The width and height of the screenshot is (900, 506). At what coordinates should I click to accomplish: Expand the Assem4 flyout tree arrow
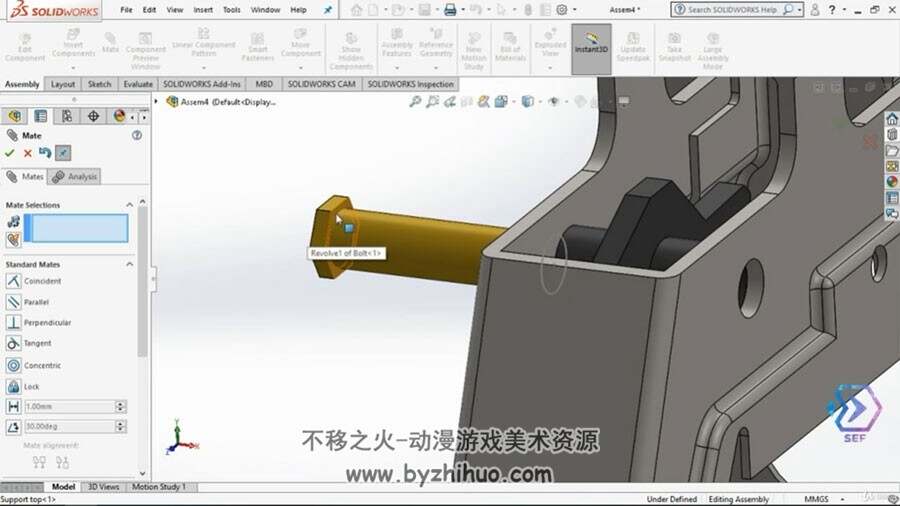[156, 102]
